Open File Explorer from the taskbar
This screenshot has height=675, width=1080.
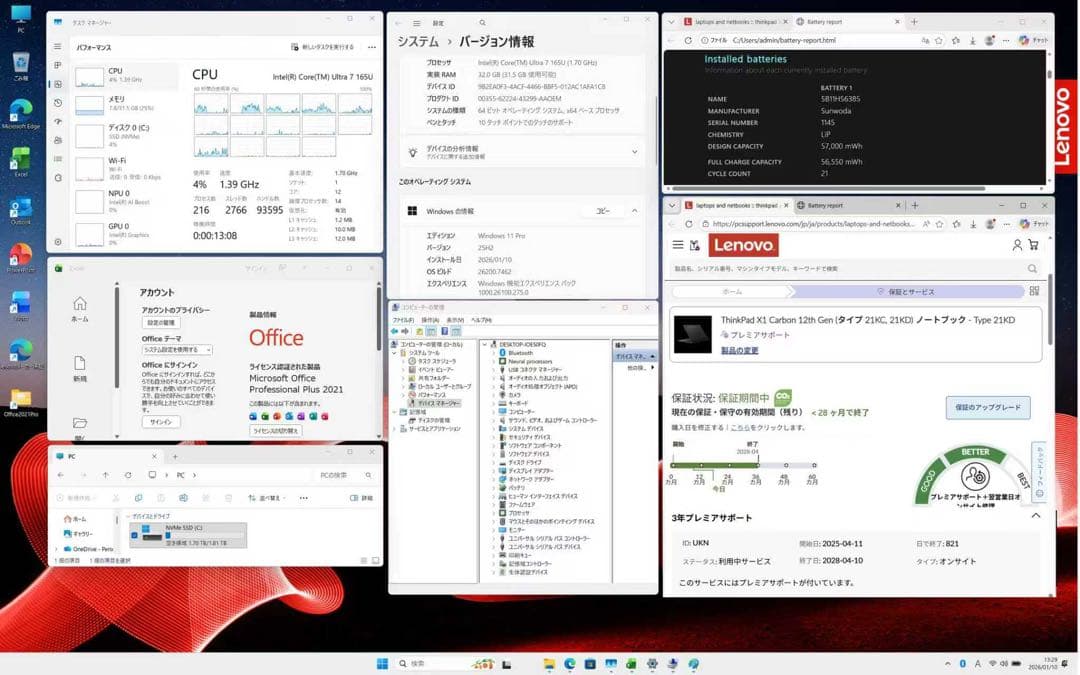[549, 664]
